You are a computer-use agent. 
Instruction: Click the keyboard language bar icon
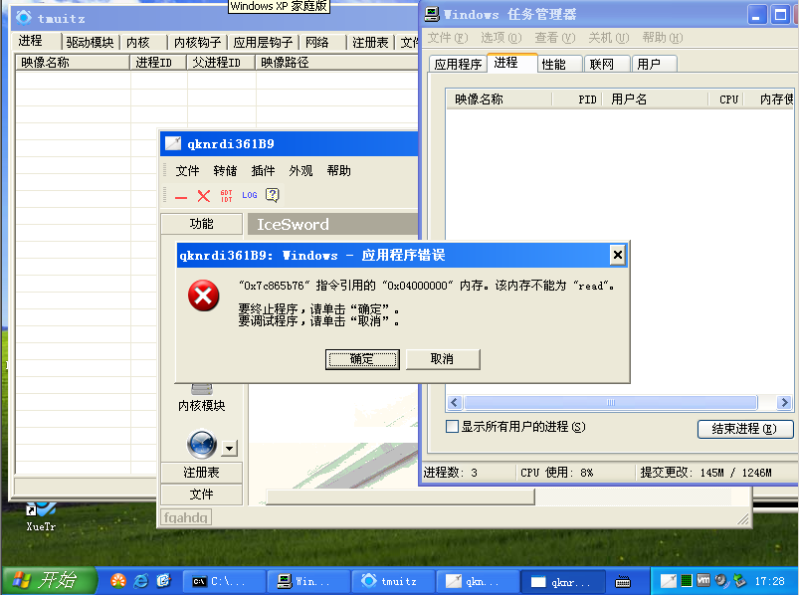tap(623, 581)
